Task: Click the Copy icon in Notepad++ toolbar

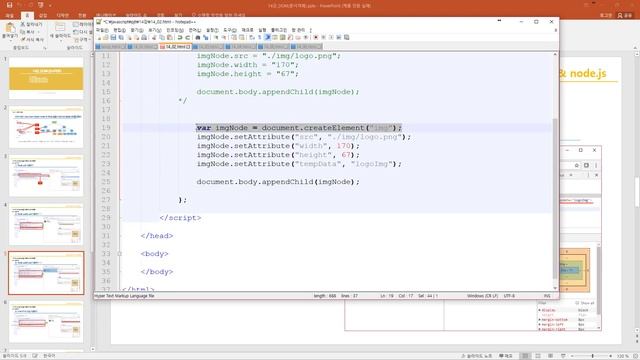Action: [x=162, y=38]
